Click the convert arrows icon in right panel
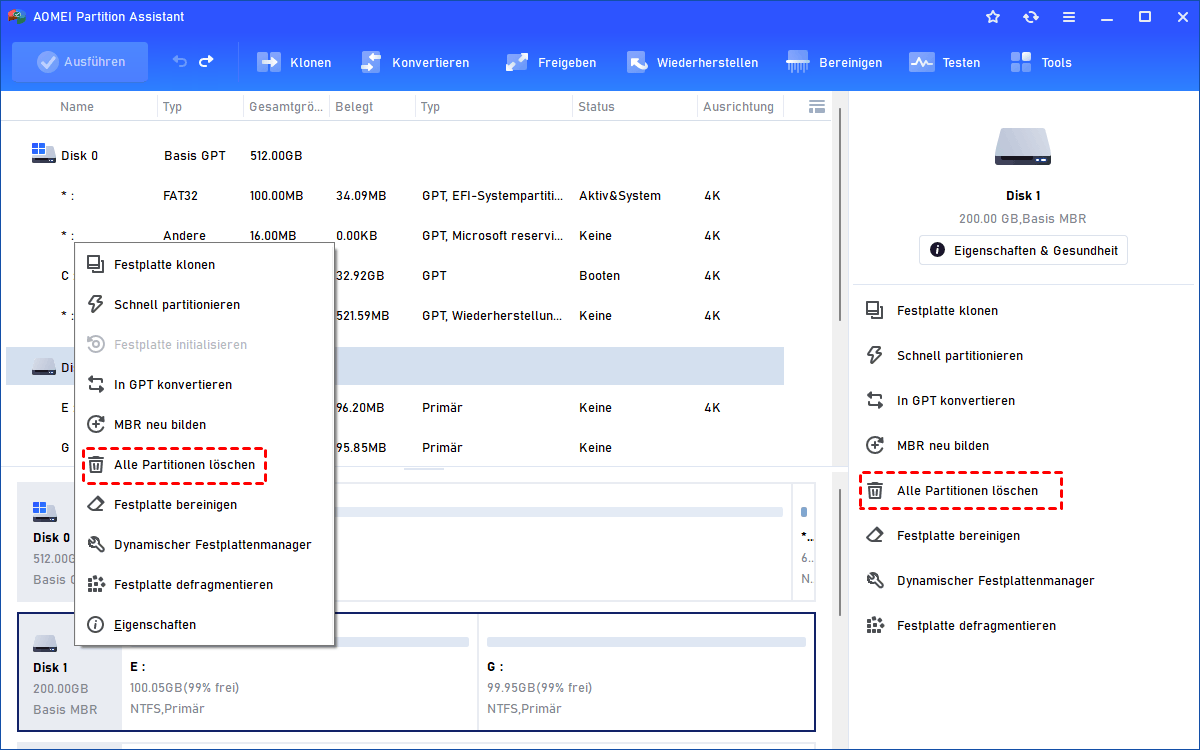This screenshot has height=750, width=1200. pyautogui.click(x=875, y=401)
